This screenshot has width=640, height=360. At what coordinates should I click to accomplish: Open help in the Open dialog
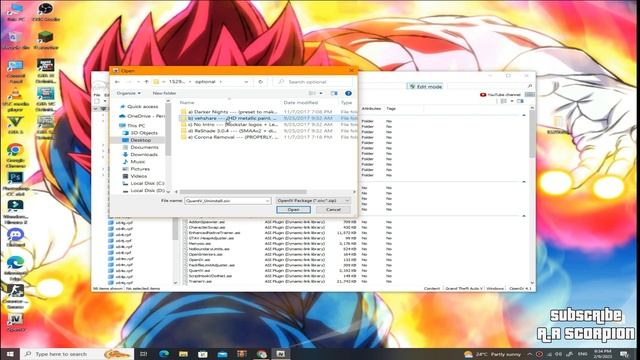point(348,93)
